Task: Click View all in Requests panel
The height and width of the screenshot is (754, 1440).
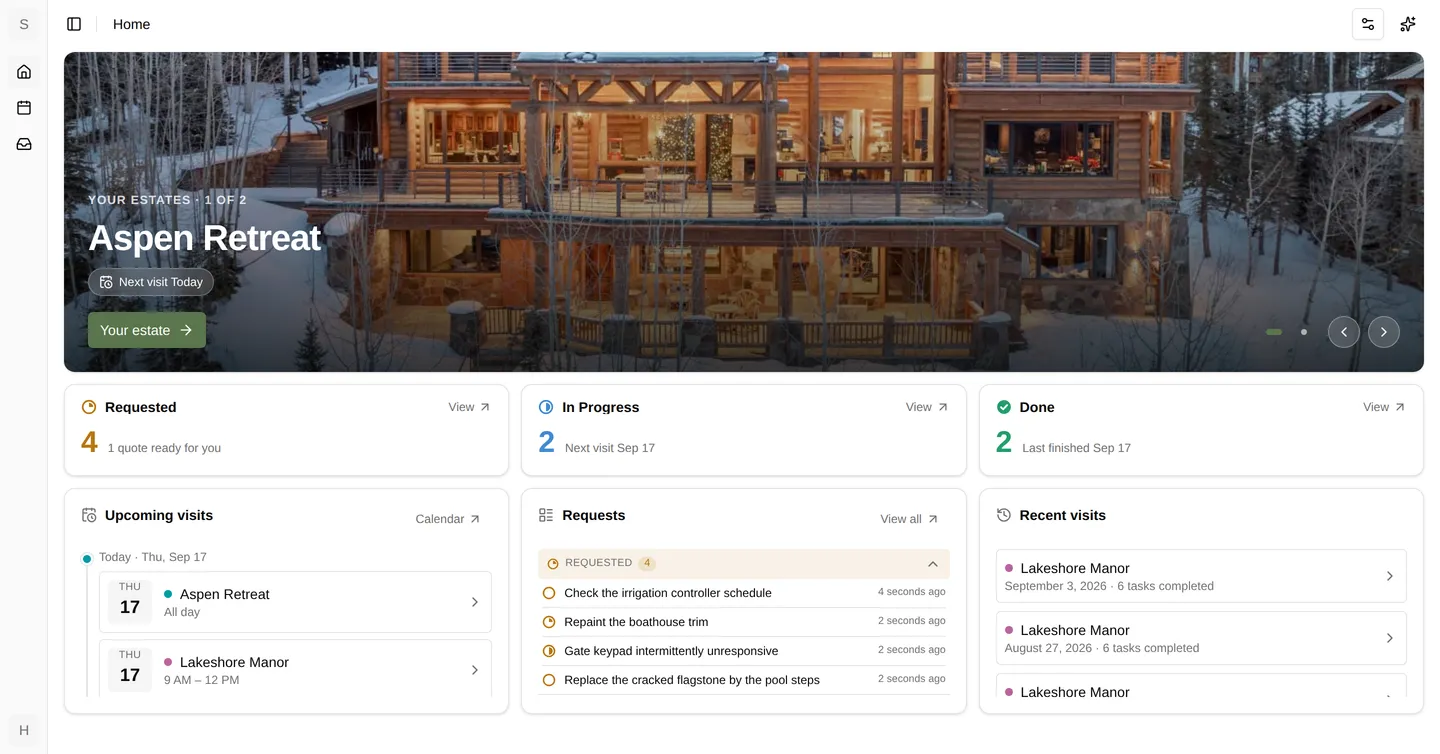Action: (909, 519)
